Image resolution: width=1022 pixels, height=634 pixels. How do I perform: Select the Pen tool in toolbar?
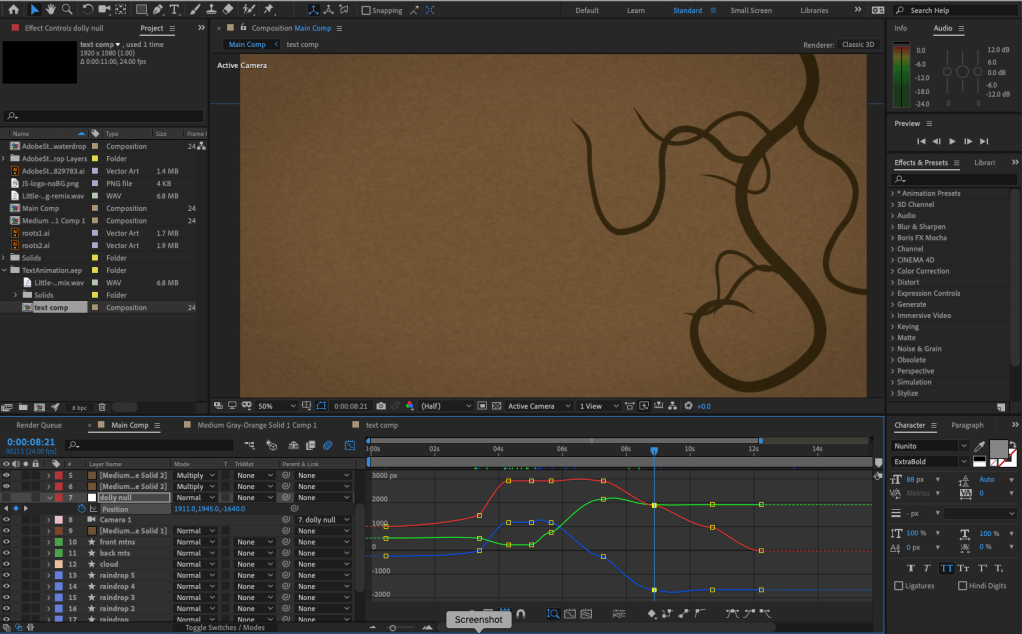point(159,10)
